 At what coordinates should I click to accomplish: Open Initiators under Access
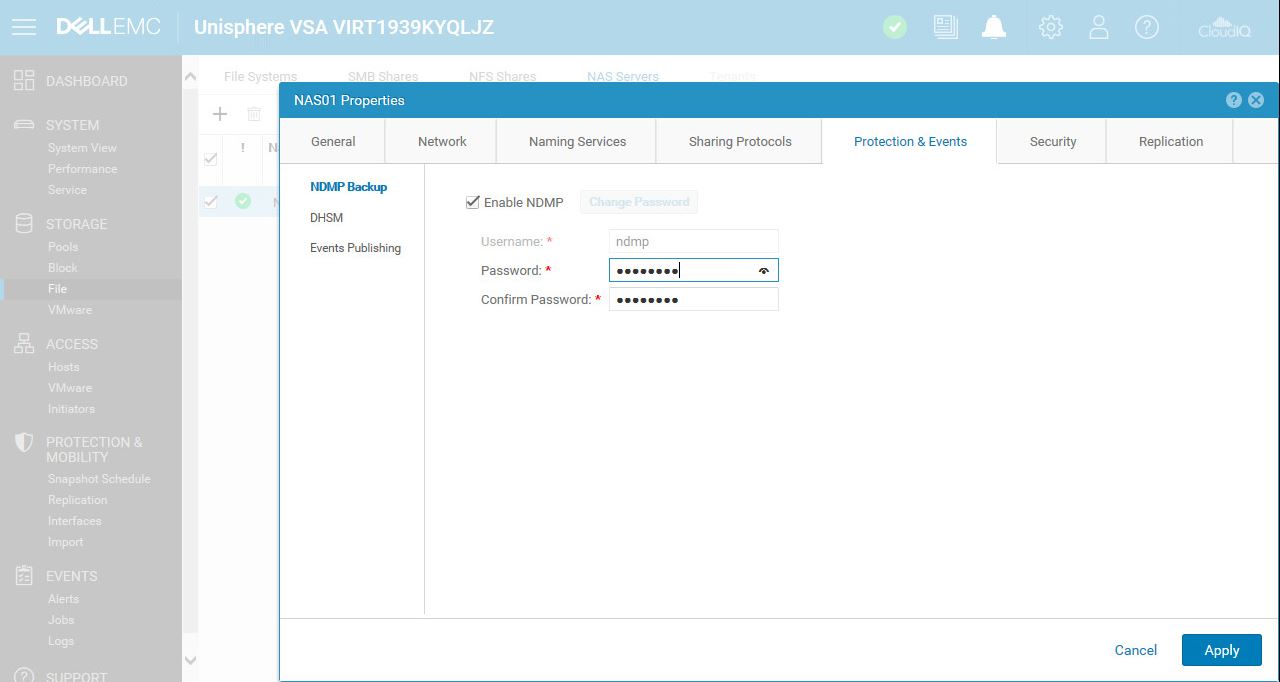pos(71,409)
